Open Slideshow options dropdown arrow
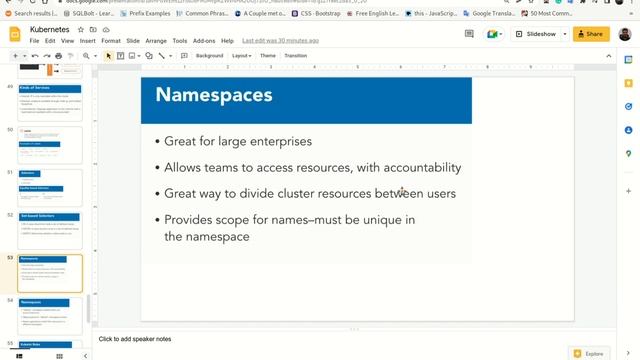The height and width of the screenshot is (360, 640). coord(565,34)
